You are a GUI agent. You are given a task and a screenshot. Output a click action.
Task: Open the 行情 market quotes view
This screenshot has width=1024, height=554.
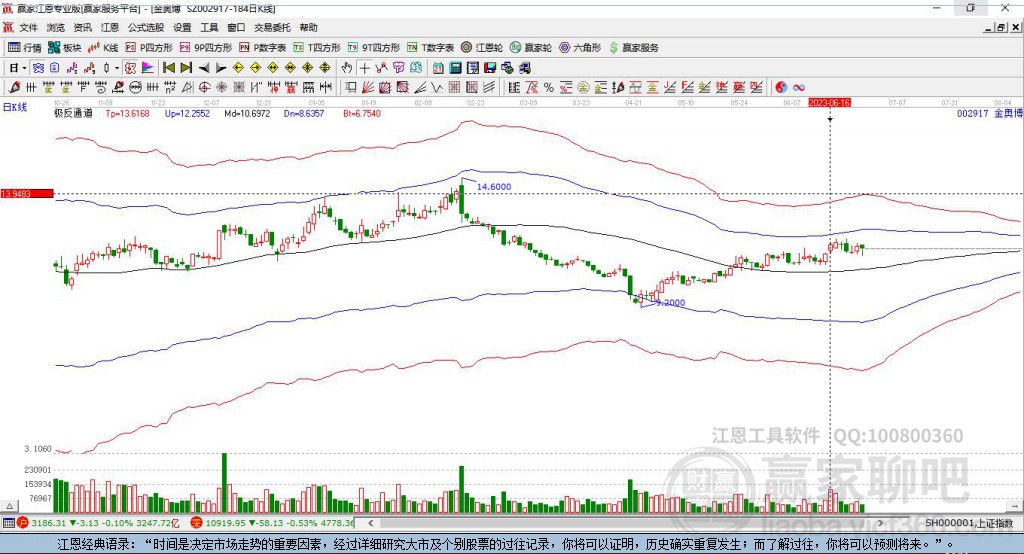click(25, 48)
